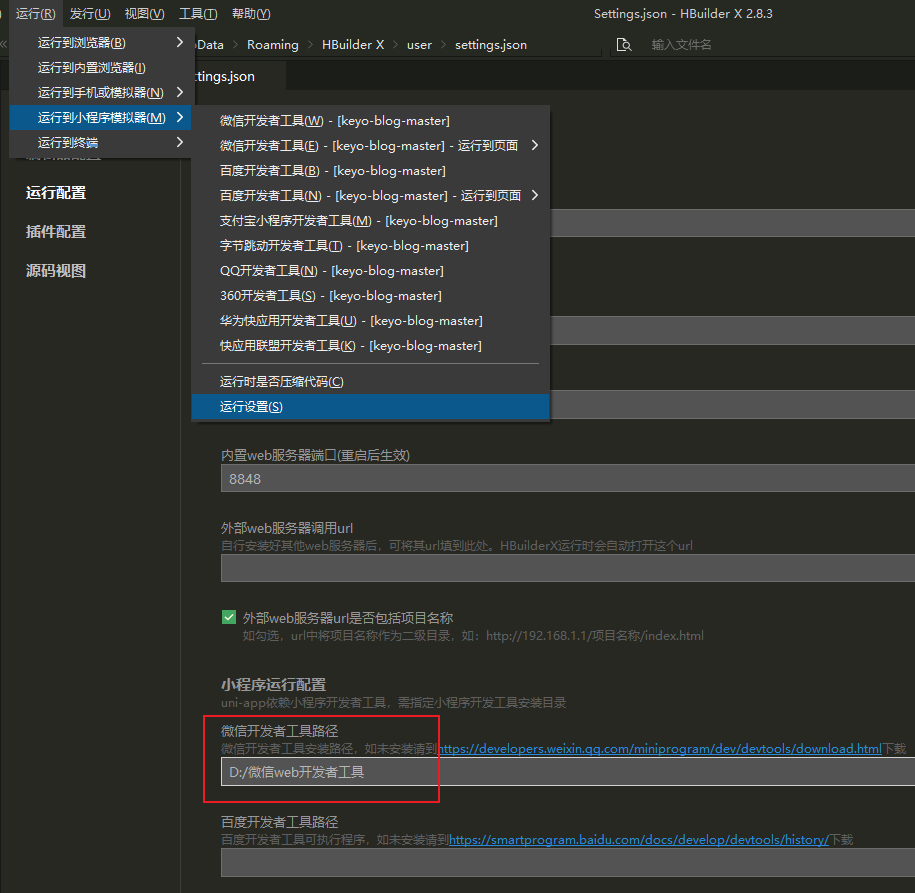Select 运行时是否压缩代码(C) option
Viewport: 915px width, 893px height.
[281, 382]
